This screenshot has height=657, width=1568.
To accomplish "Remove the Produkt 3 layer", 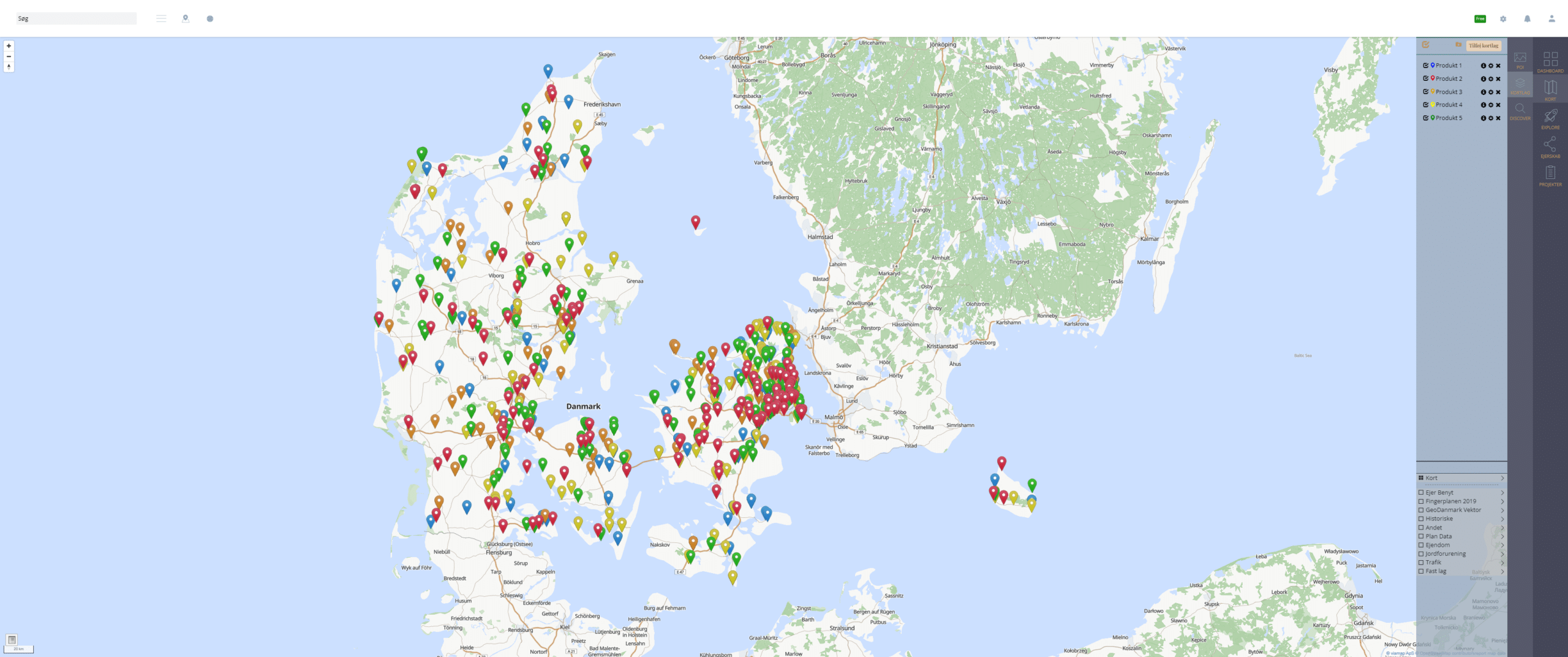I will click(x=1498, y=92).
